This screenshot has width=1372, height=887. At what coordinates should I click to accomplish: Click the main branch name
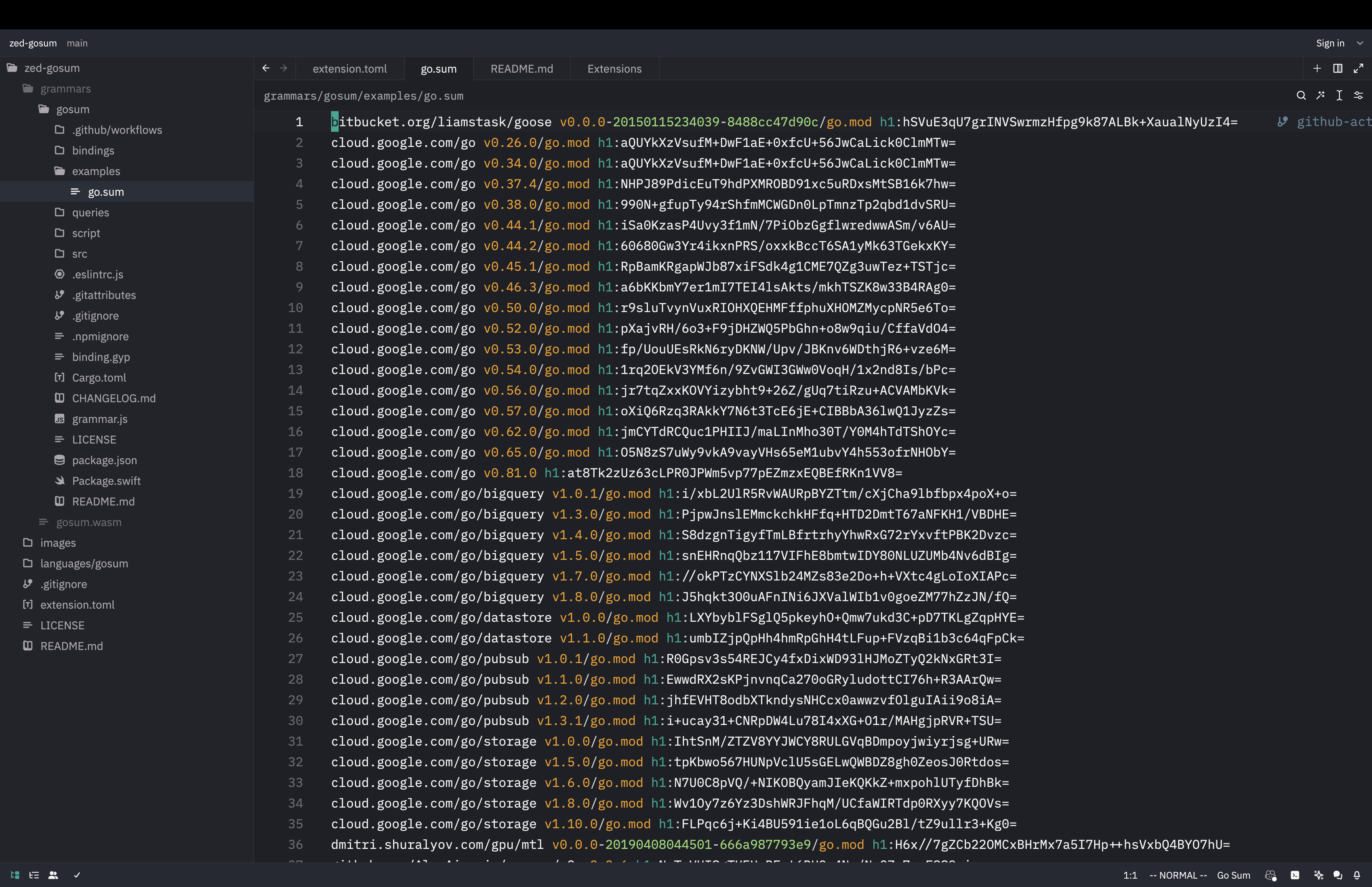[77, 43]
